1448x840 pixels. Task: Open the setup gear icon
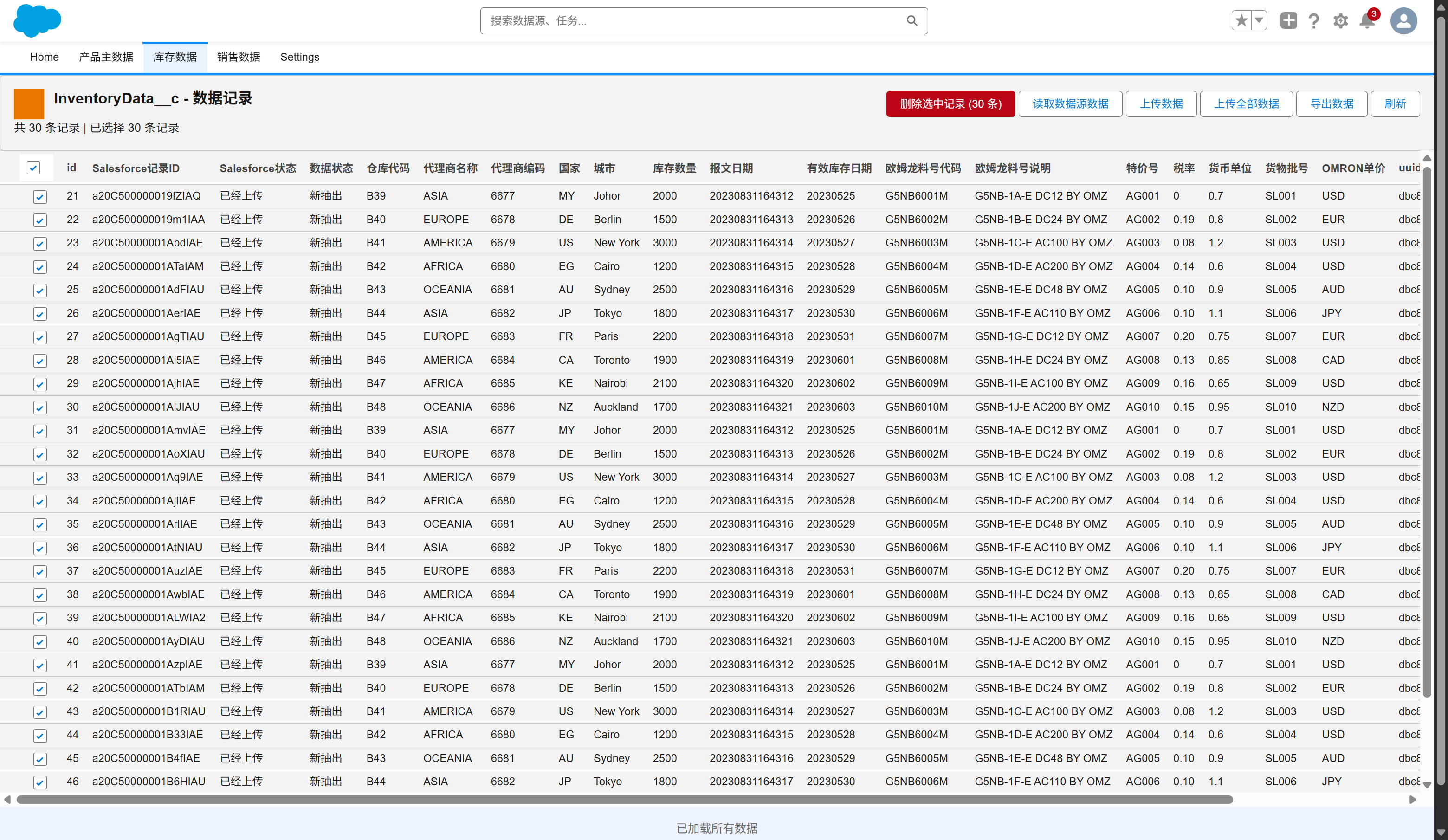click(x=1340, y=20)
